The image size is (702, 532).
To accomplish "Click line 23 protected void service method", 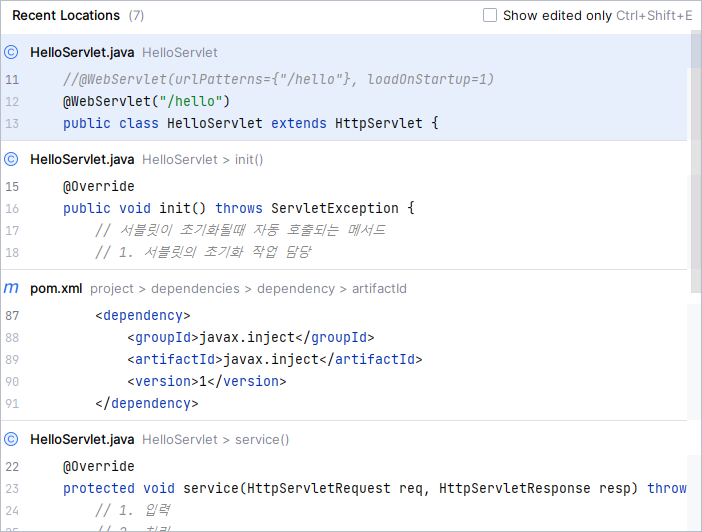I will tap(375, 488).
